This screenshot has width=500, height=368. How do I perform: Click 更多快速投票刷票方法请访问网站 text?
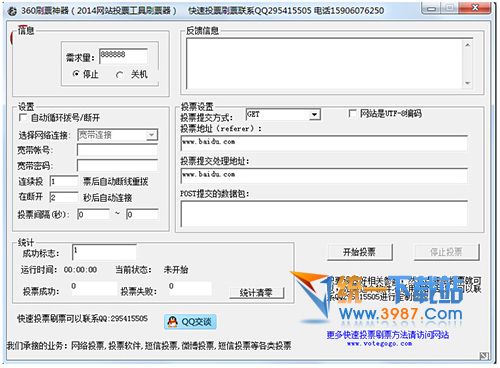(x=388, y=334)
